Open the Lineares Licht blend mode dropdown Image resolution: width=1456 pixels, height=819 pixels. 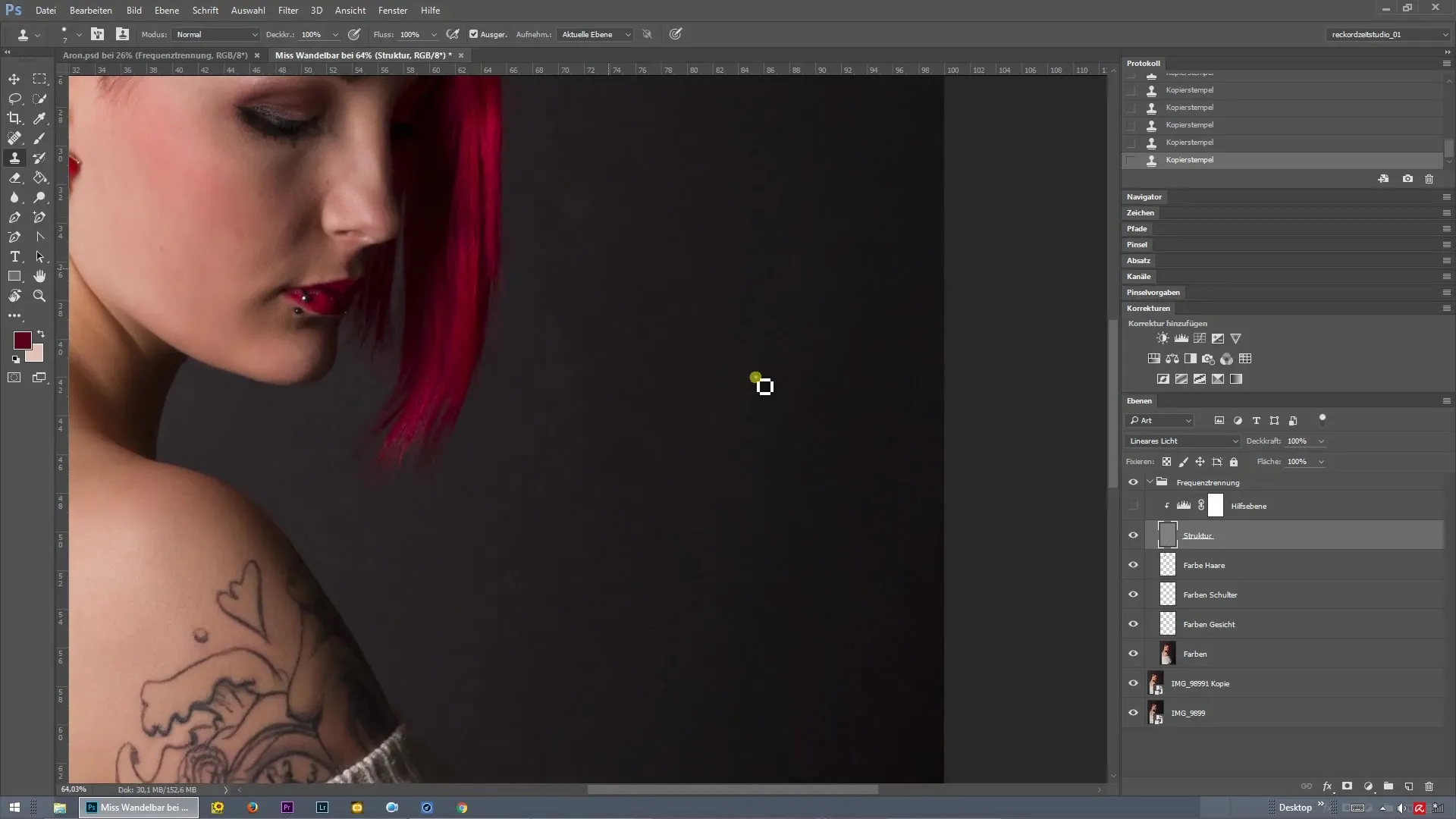[x=1183, y=441]
